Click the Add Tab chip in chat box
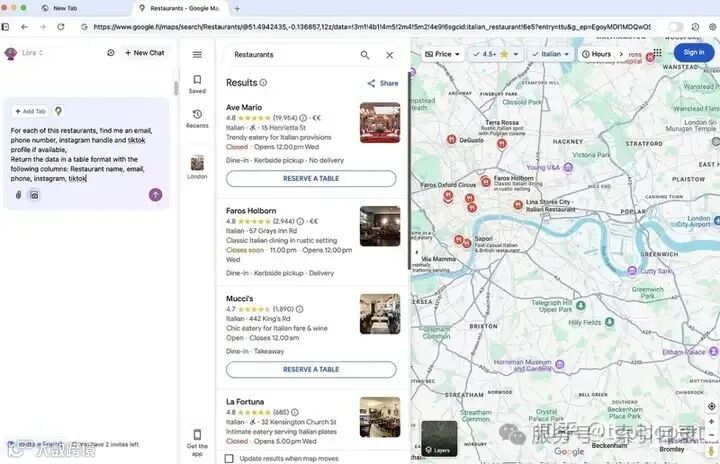 30,111
